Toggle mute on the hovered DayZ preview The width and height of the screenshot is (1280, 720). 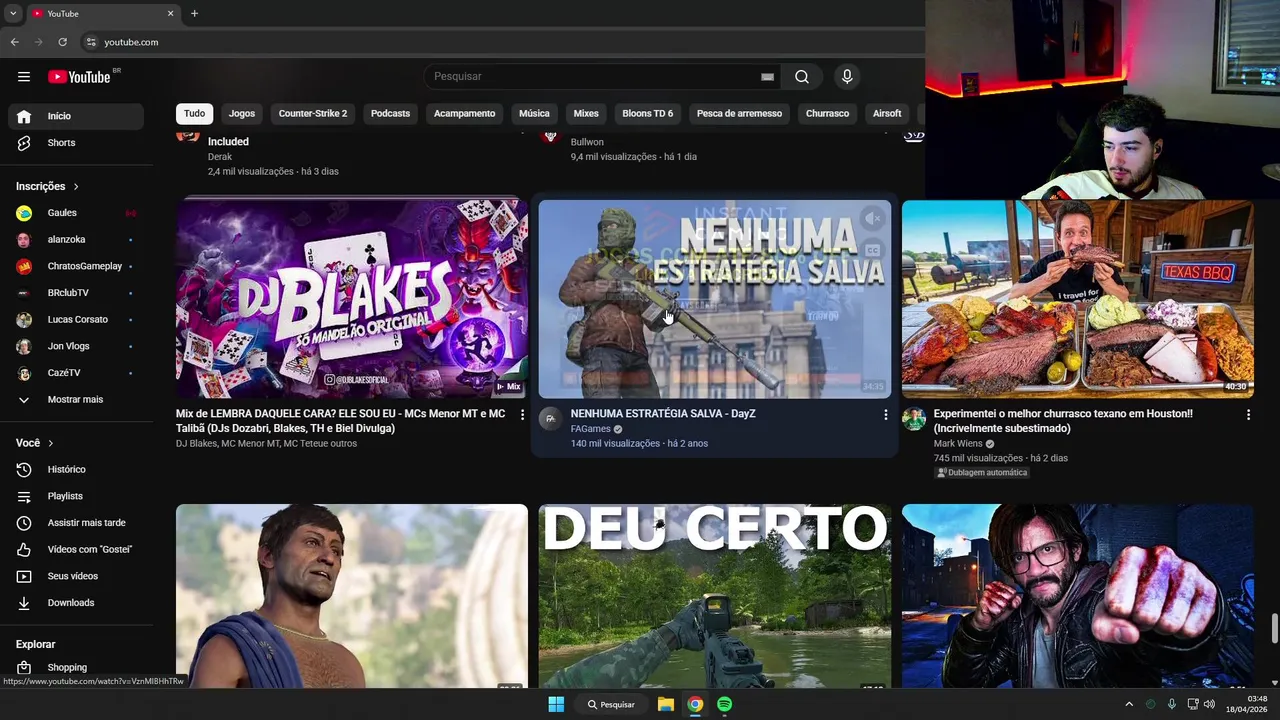tap(873, 218)
